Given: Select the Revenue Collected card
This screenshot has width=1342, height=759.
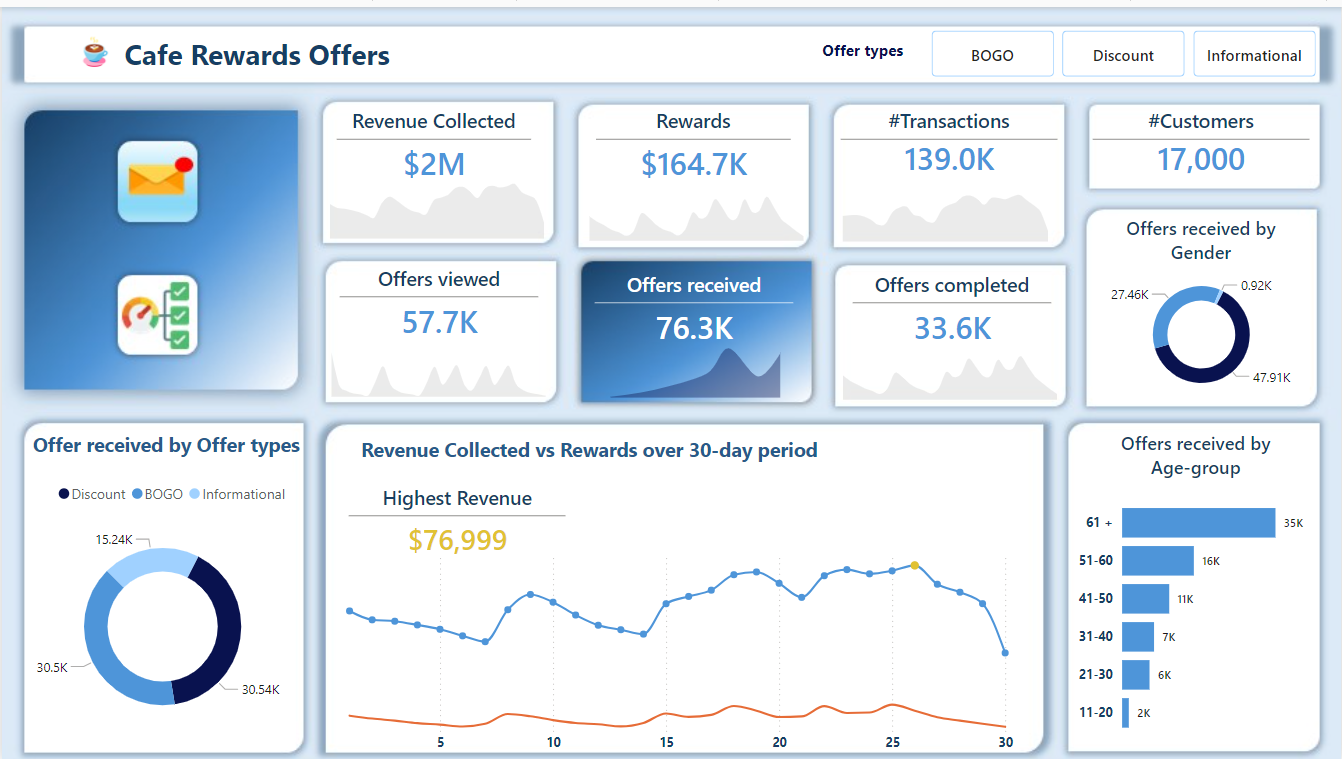Looking at the screenshot, I should (x=437, y=172).
